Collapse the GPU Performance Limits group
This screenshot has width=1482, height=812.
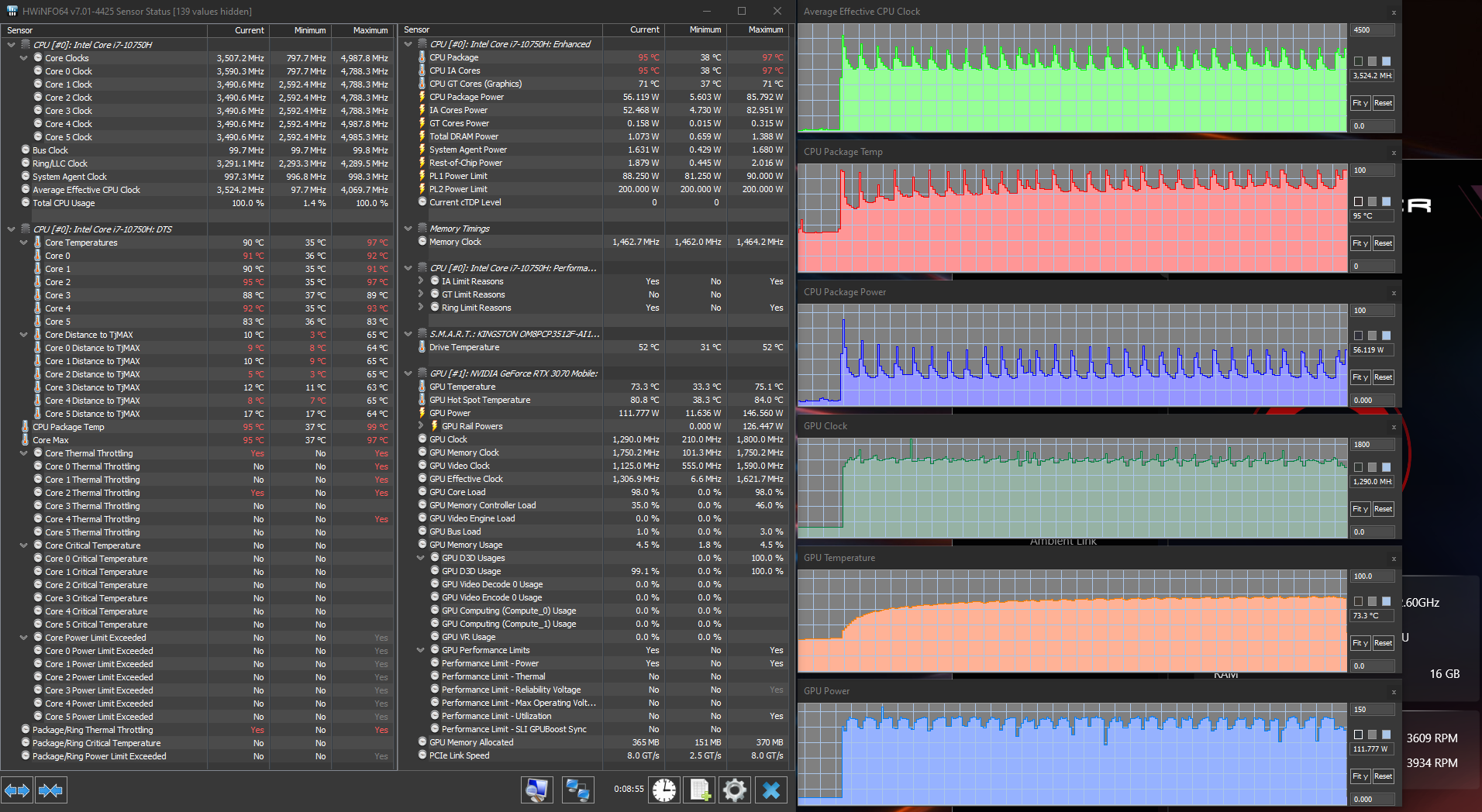421,650
